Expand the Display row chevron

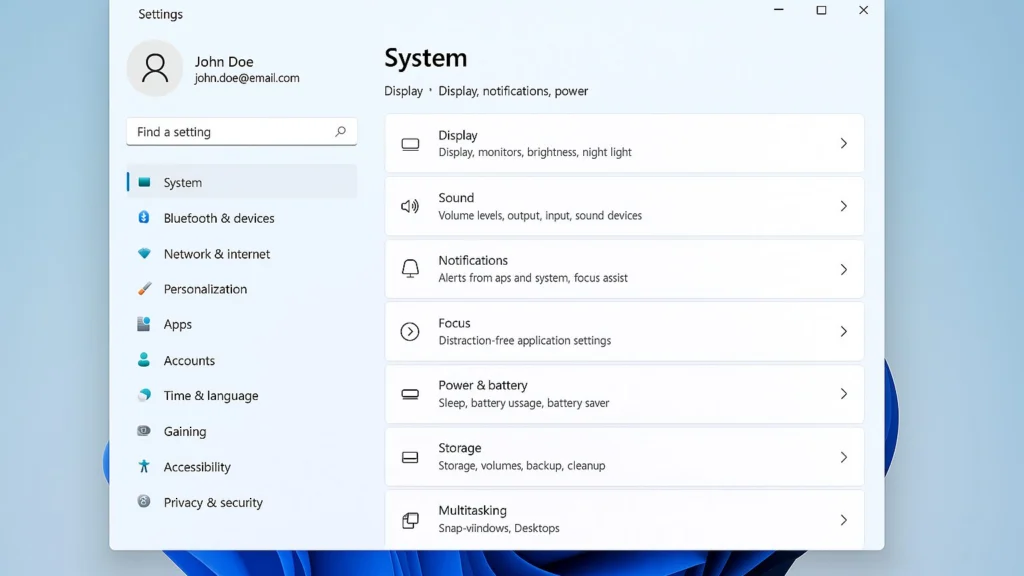coord(843,144)
